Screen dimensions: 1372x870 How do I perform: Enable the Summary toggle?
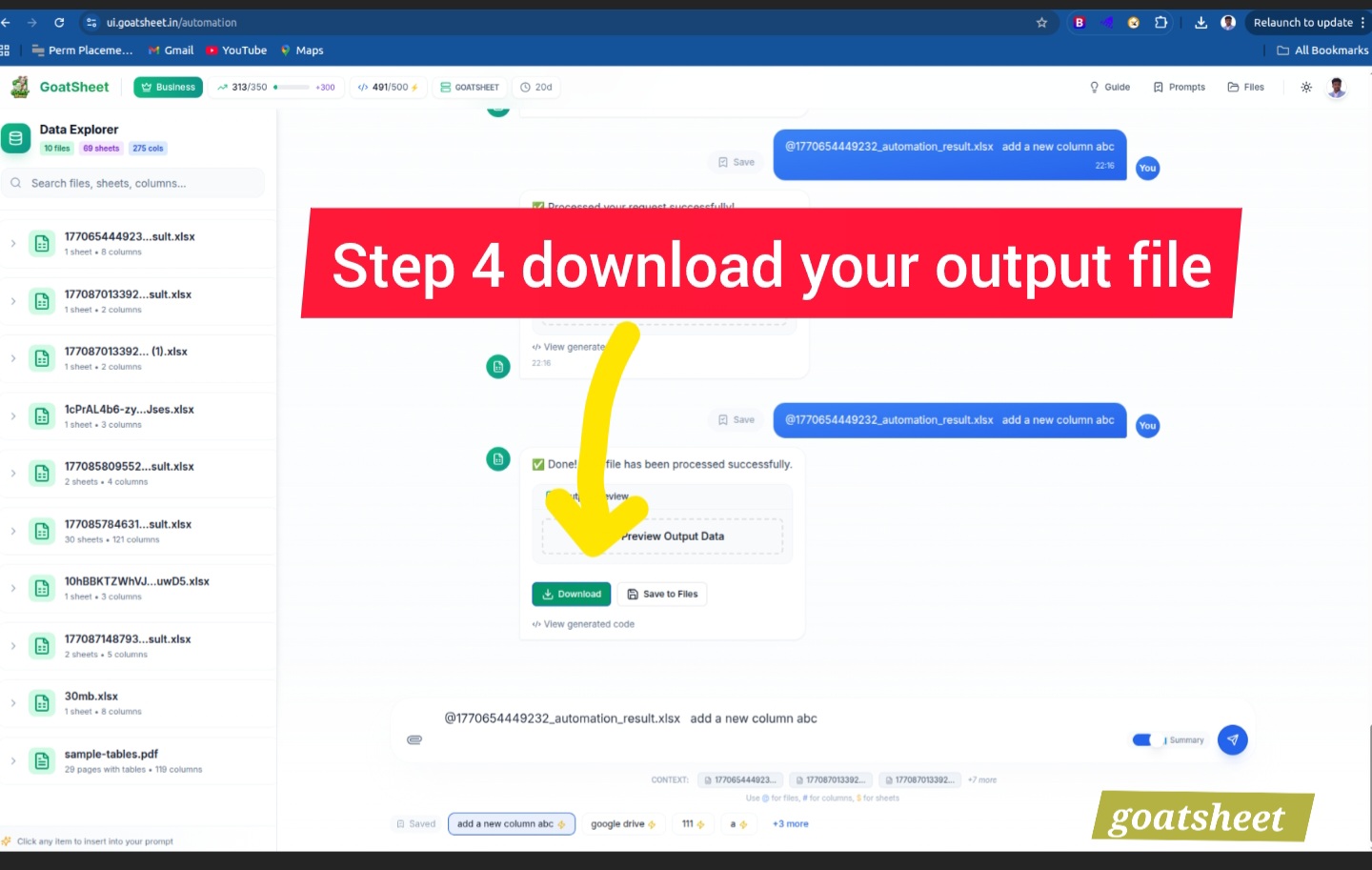[x=1142, y=739]
